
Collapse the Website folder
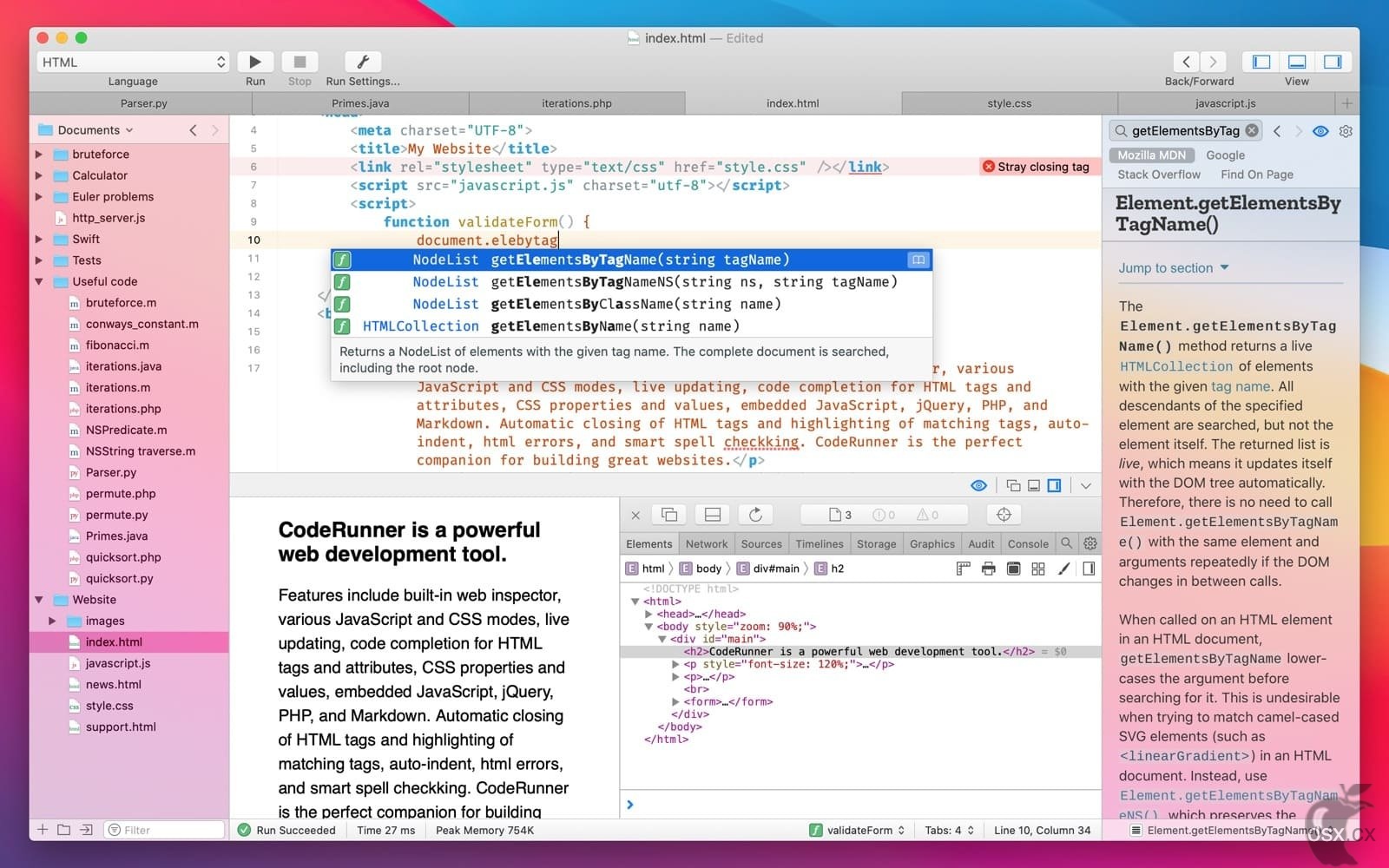point(39,600)
